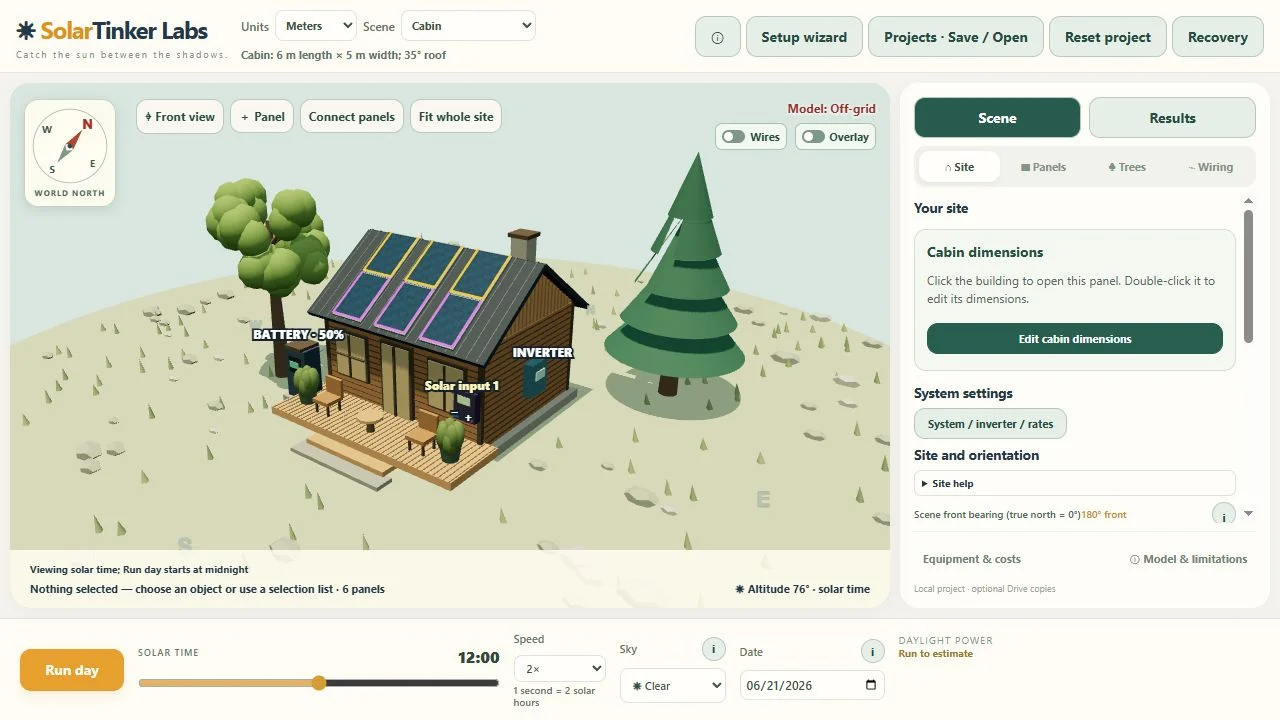Select the Wiring sub-tab
The width and height of the screenshot is (1280, 720).
pyautogui.click(x=1210, y=167)
